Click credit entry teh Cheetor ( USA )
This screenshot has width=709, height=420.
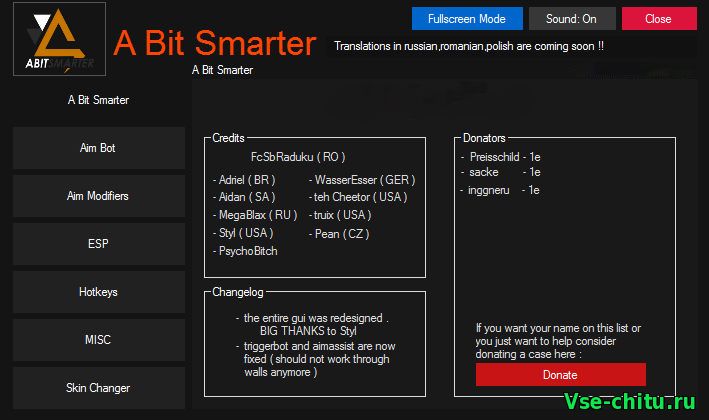point(358,197)
